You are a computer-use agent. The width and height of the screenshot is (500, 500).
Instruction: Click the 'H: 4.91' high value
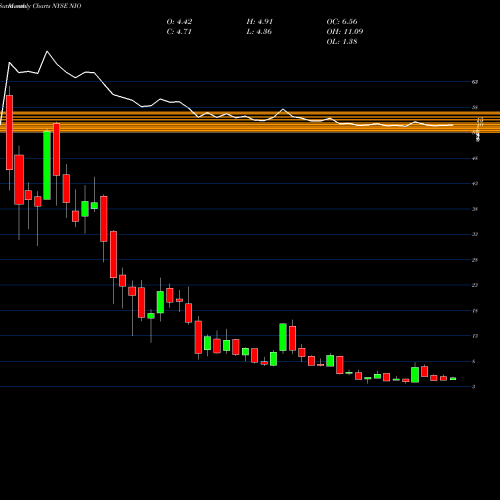260,22
